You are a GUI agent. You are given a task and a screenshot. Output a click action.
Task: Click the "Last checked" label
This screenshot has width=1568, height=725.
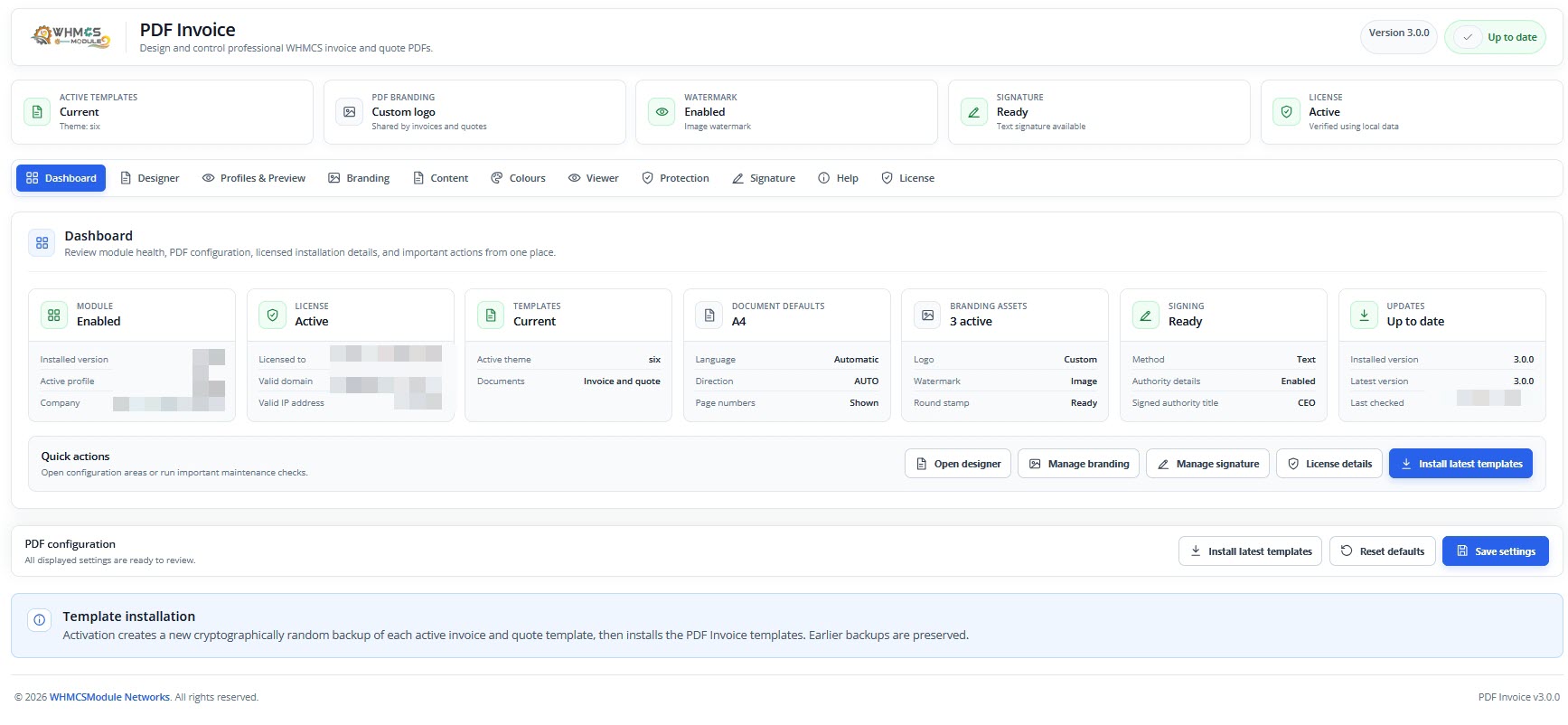[x=1377, y=403]
